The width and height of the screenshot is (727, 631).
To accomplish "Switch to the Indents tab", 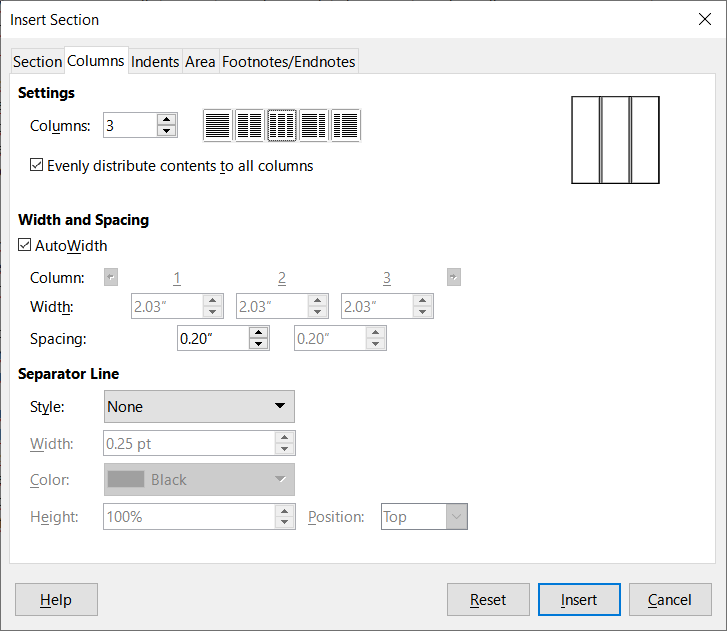I will click(x=155, y=61).
